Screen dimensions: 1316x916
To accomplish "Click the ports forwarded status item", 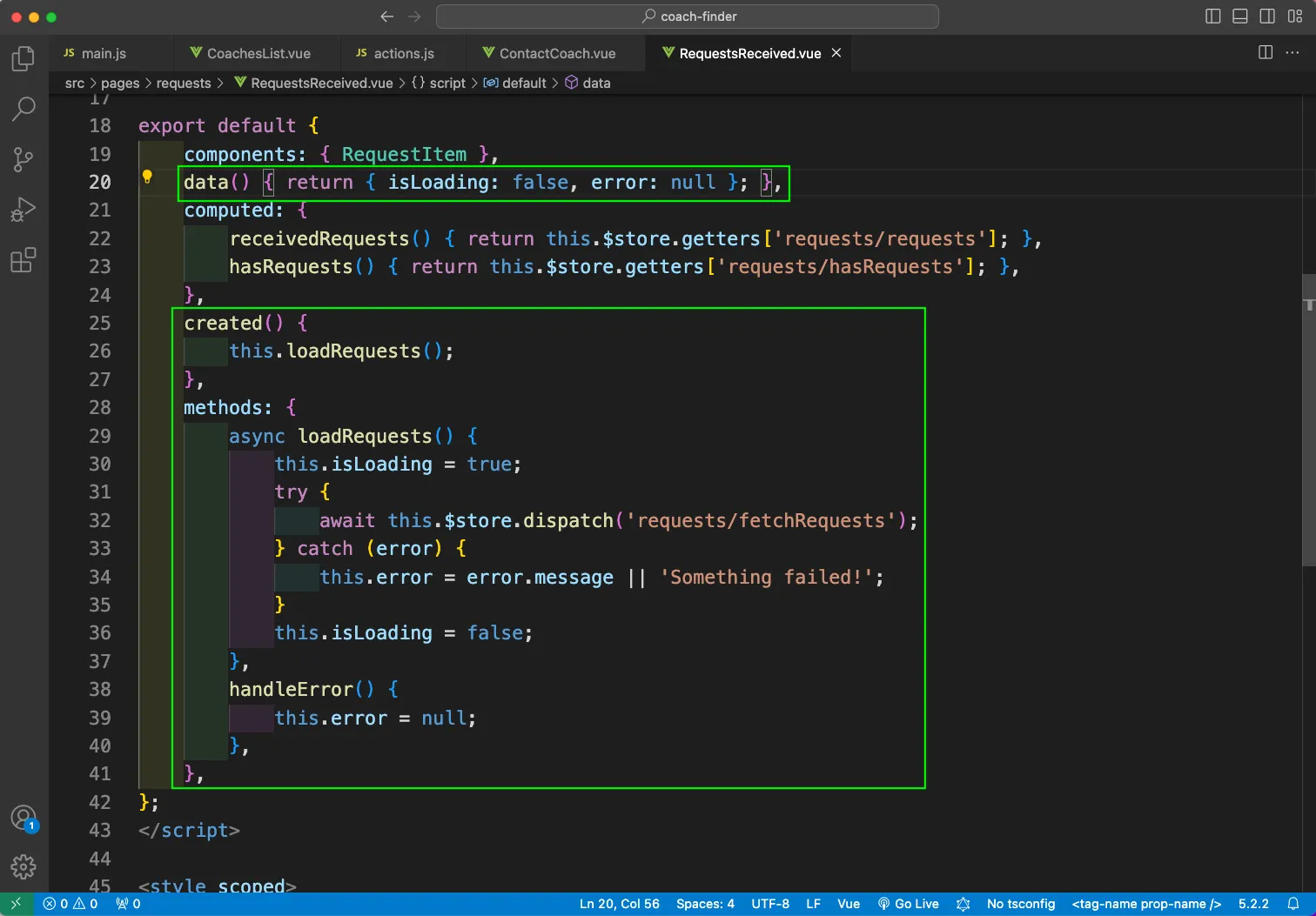I will tap(128, 904).
